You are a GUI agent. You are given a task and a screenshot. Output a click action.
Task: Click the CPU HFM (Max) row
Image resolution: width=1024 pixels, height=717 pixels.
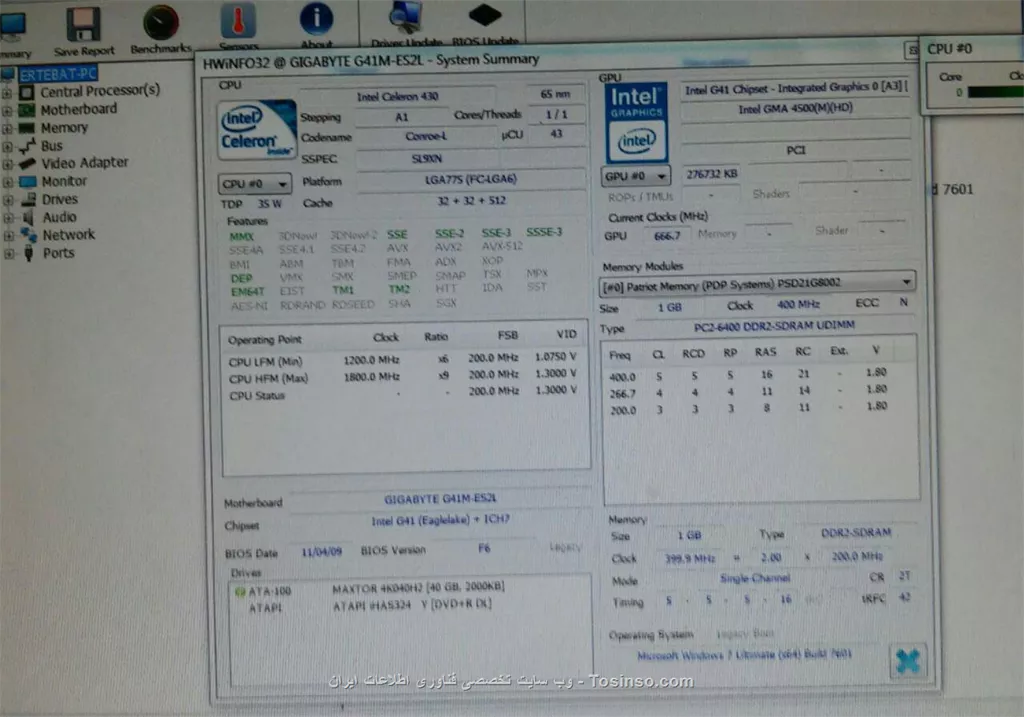(x=402, y=376)
